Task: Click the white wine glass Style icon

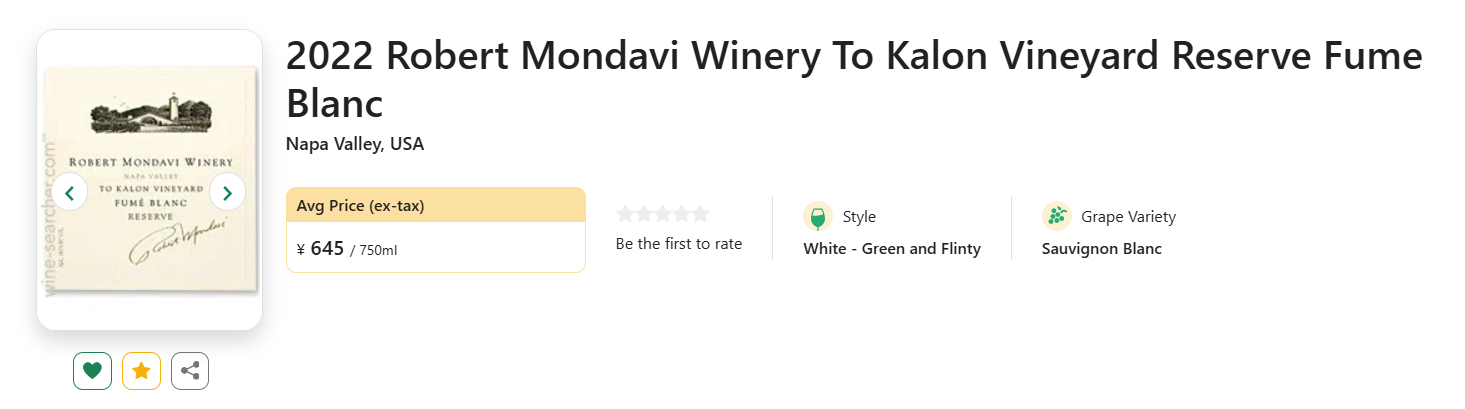Action: [818, 217]
